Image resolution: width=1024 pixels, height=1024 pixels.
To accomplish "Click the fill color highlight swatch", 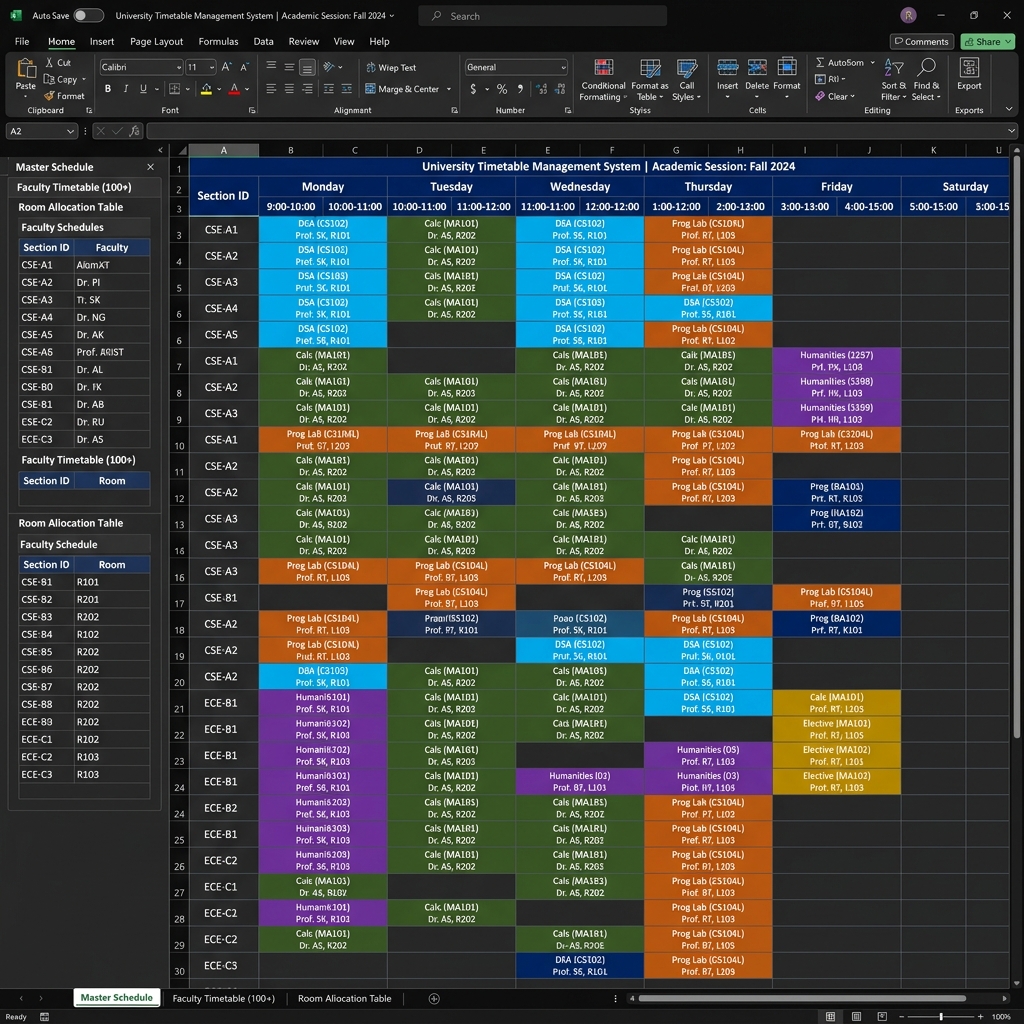I will [206, 89].
